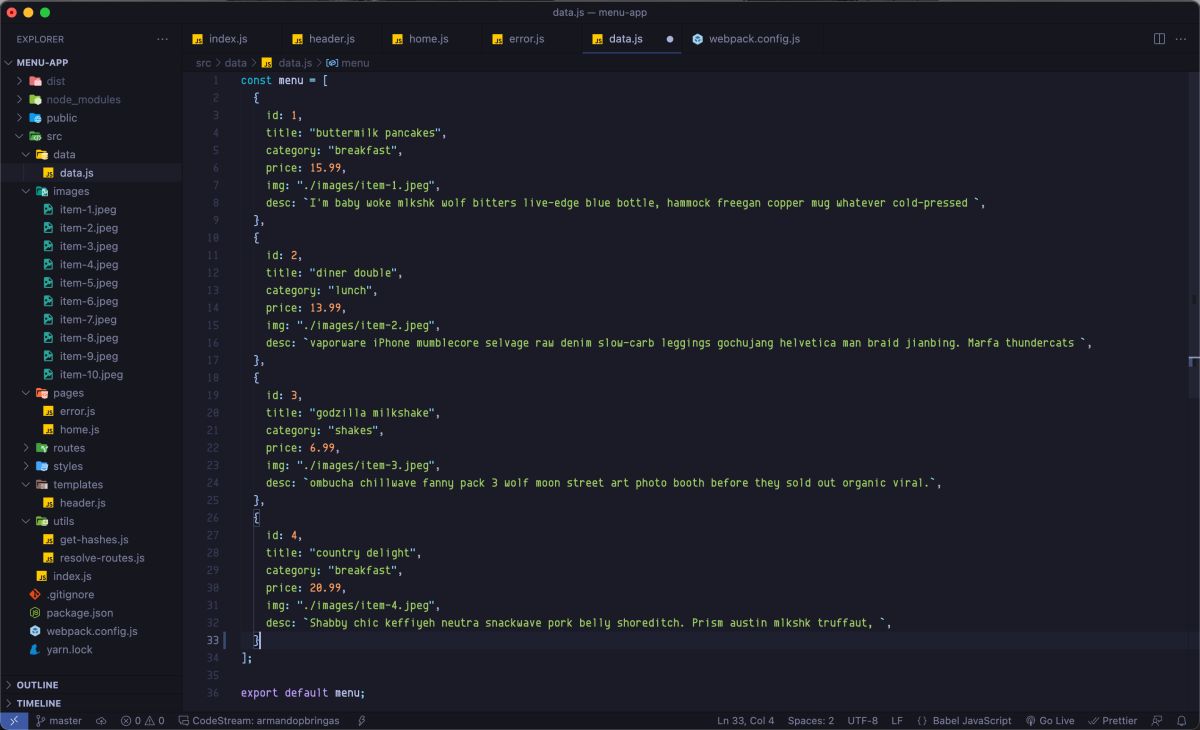The image size is (1200, 730).
Task: Click the data folder breadcrumb segment
Action: click(x=236, y=62)
